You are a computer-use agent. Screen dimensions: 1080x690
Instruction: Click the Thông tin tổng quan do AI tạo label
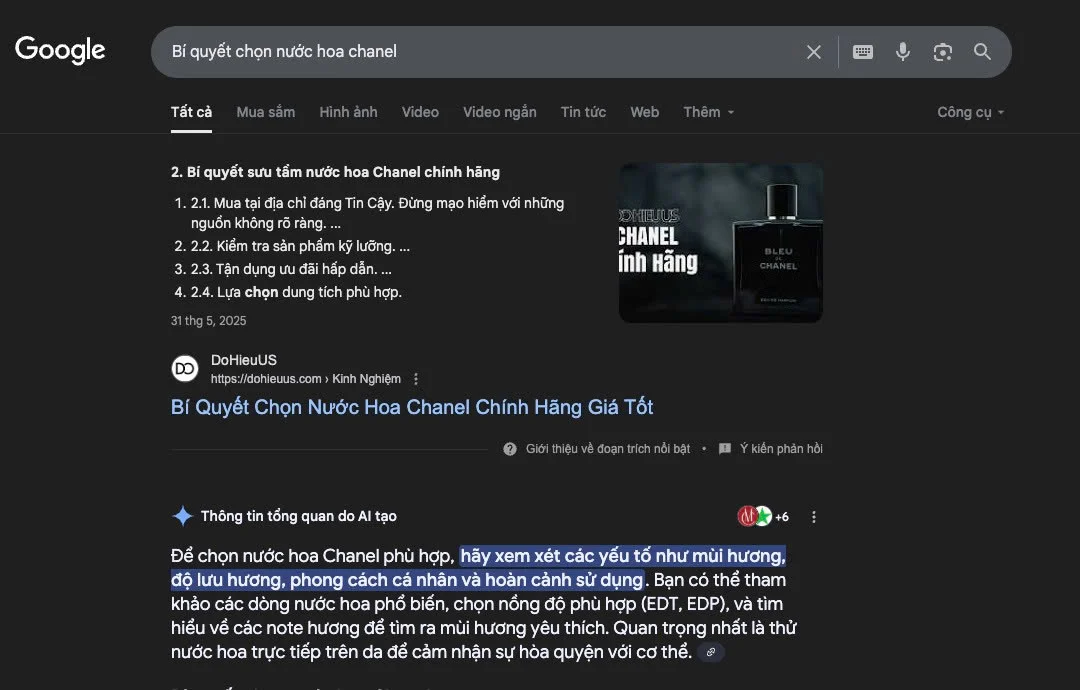(x=299, y=516)
